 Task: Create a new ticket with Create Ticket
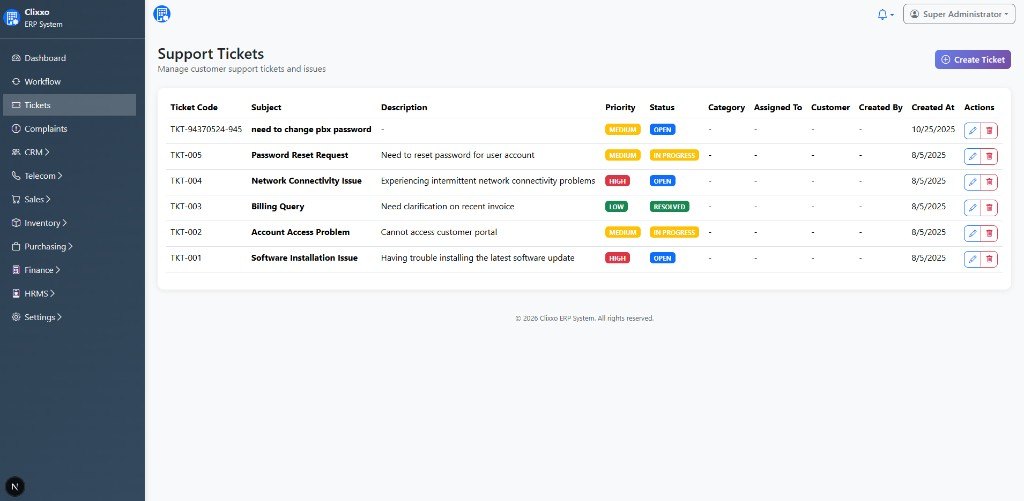(x=972, y=59)
